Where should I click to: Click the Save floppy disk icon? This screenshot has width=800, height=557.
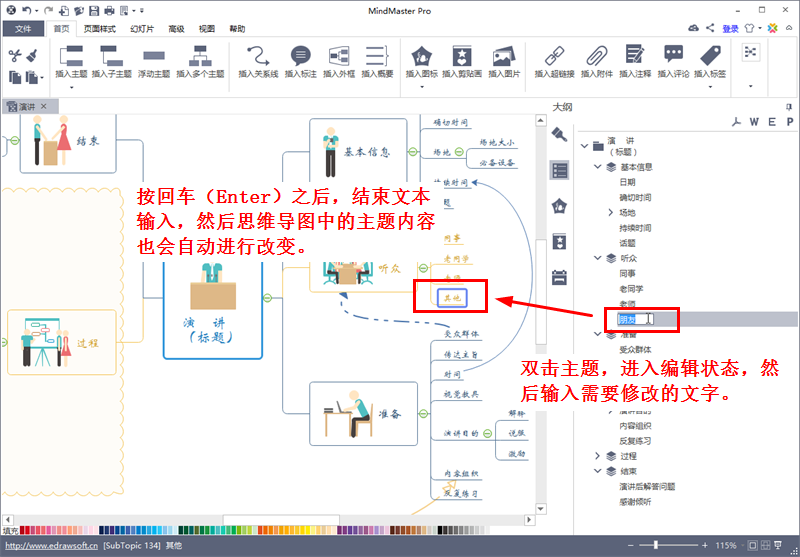point(94,10)
